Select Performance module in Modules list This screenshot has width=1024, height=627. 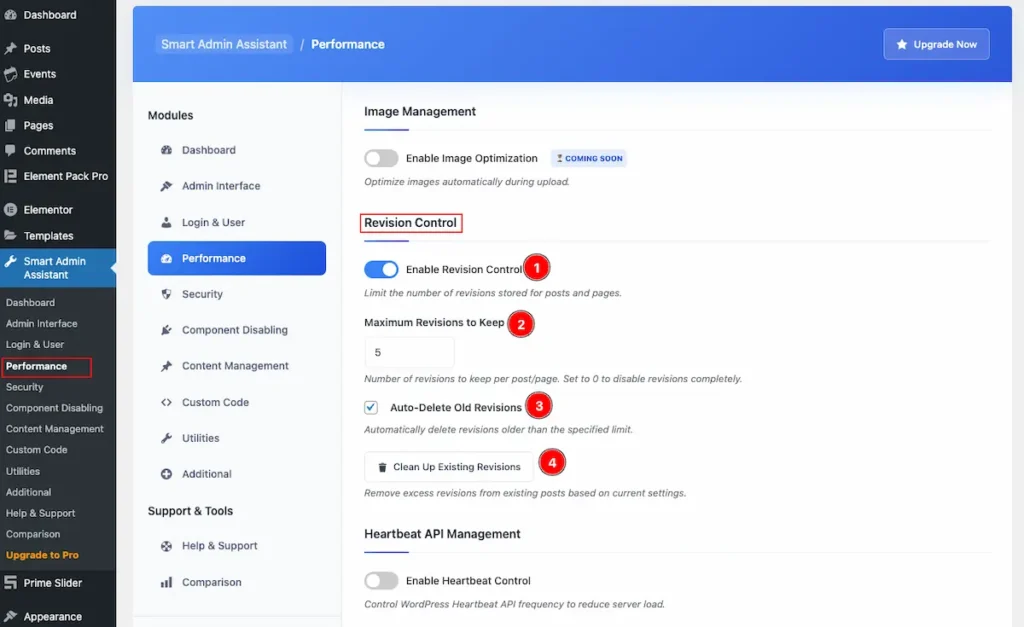[236, 258]
